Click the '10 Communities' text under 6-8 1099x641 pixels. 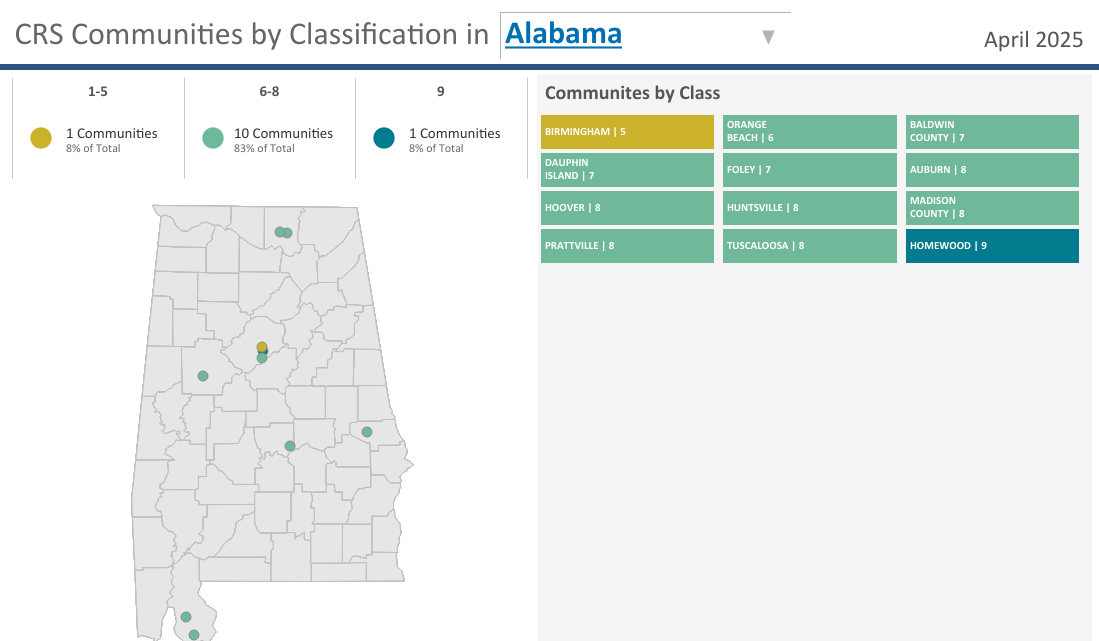click(x=283, y=133)
